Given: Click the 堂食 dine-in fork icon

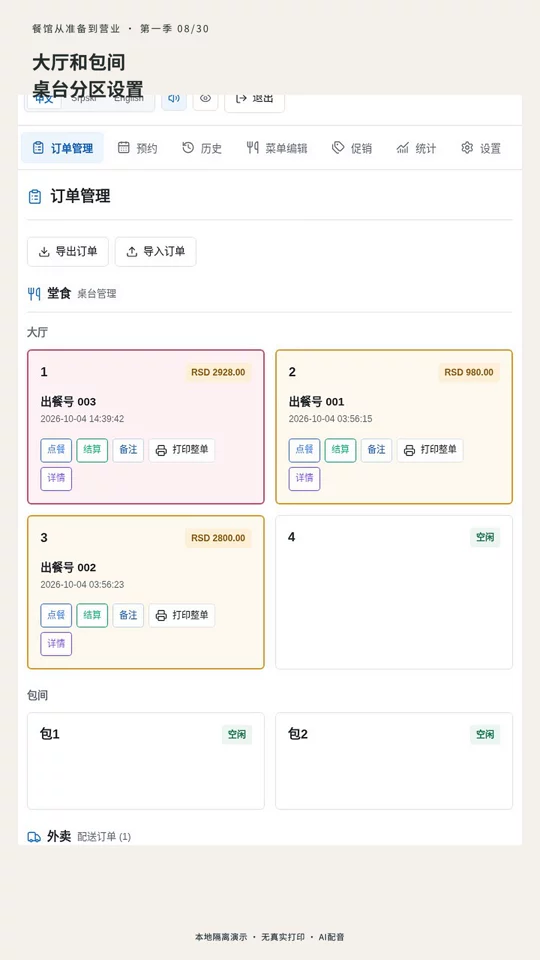Looking at the screenshot, I should 34,294.
